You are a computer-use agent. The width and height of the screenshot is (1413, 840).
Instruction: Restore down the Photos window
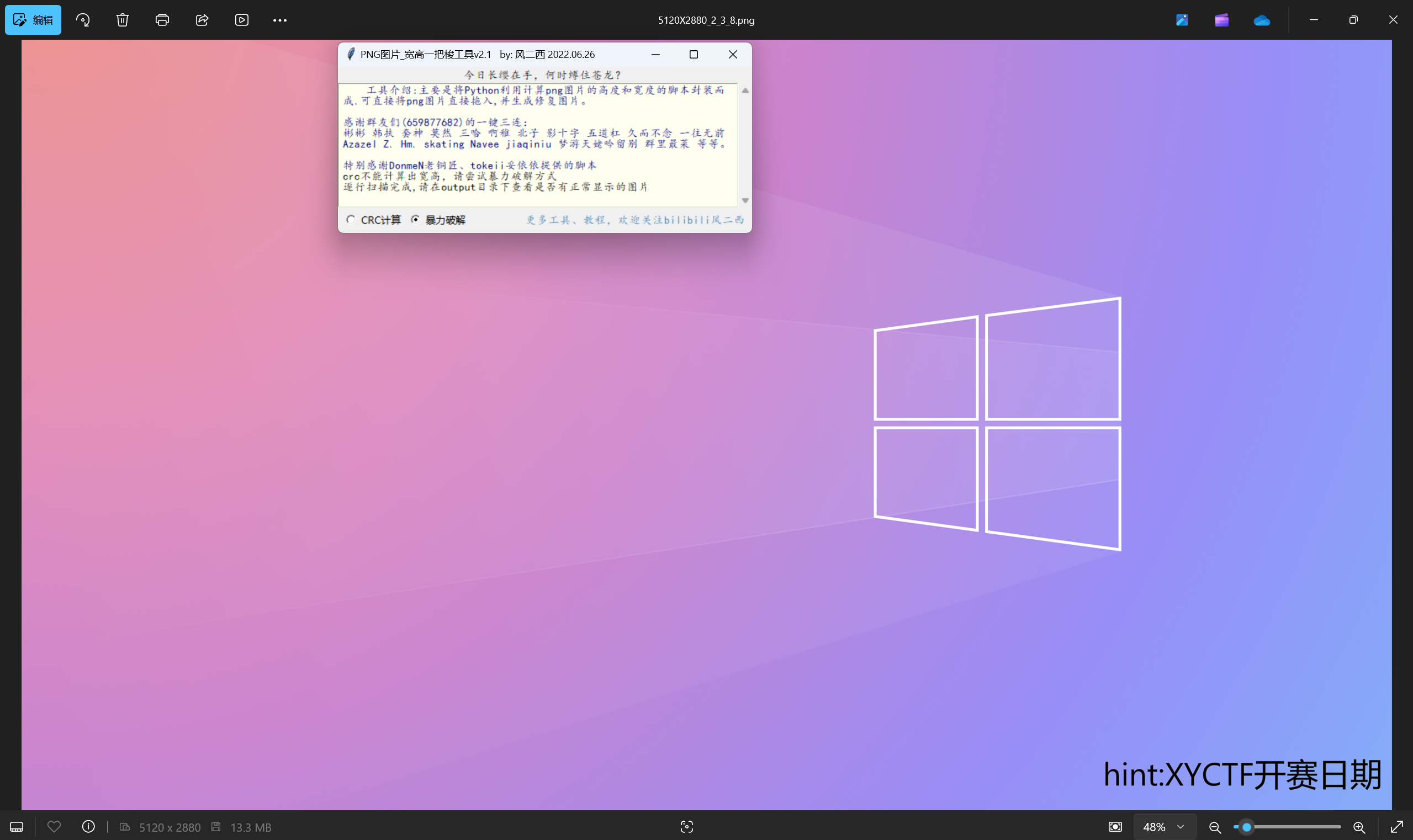pyautogui.click(x=1353, y=20)
